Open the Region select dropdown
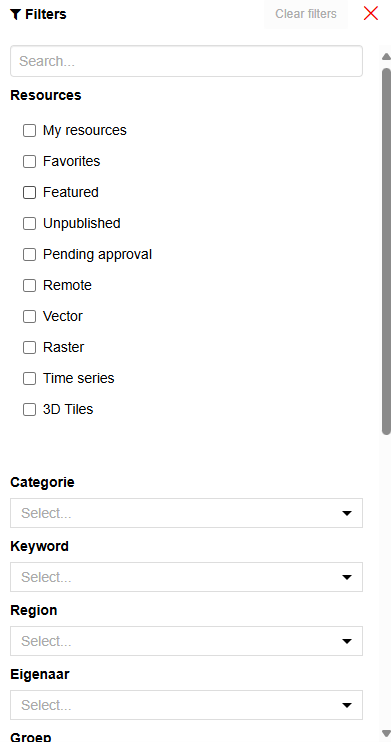 pyautogui.click(x=187, y=641)
